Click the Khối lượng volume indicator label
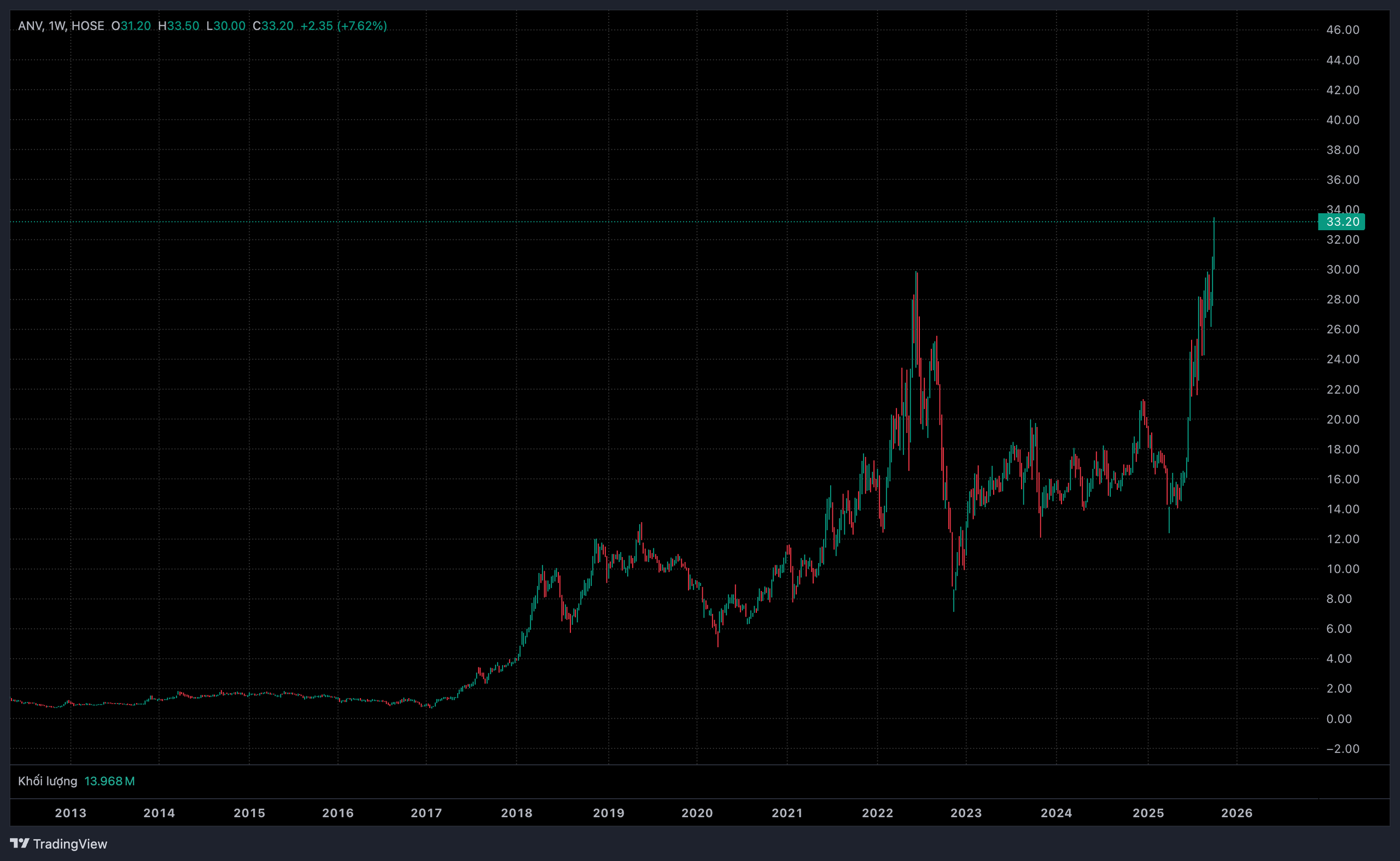This screenshot has height=861, width=1400. [x=47, y=781]
